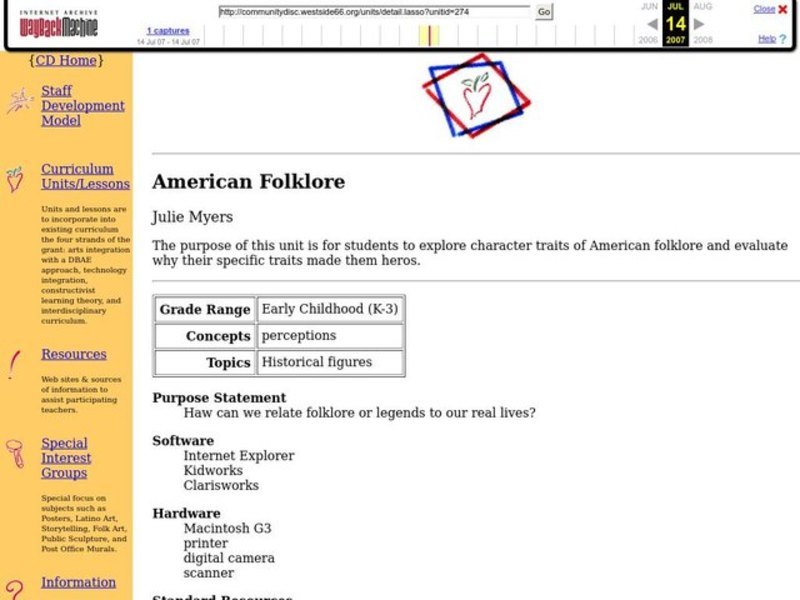Click the paintbrush icon beside Staff Development Model
Viewport: 800px width, 600px height.
point(18,100)
